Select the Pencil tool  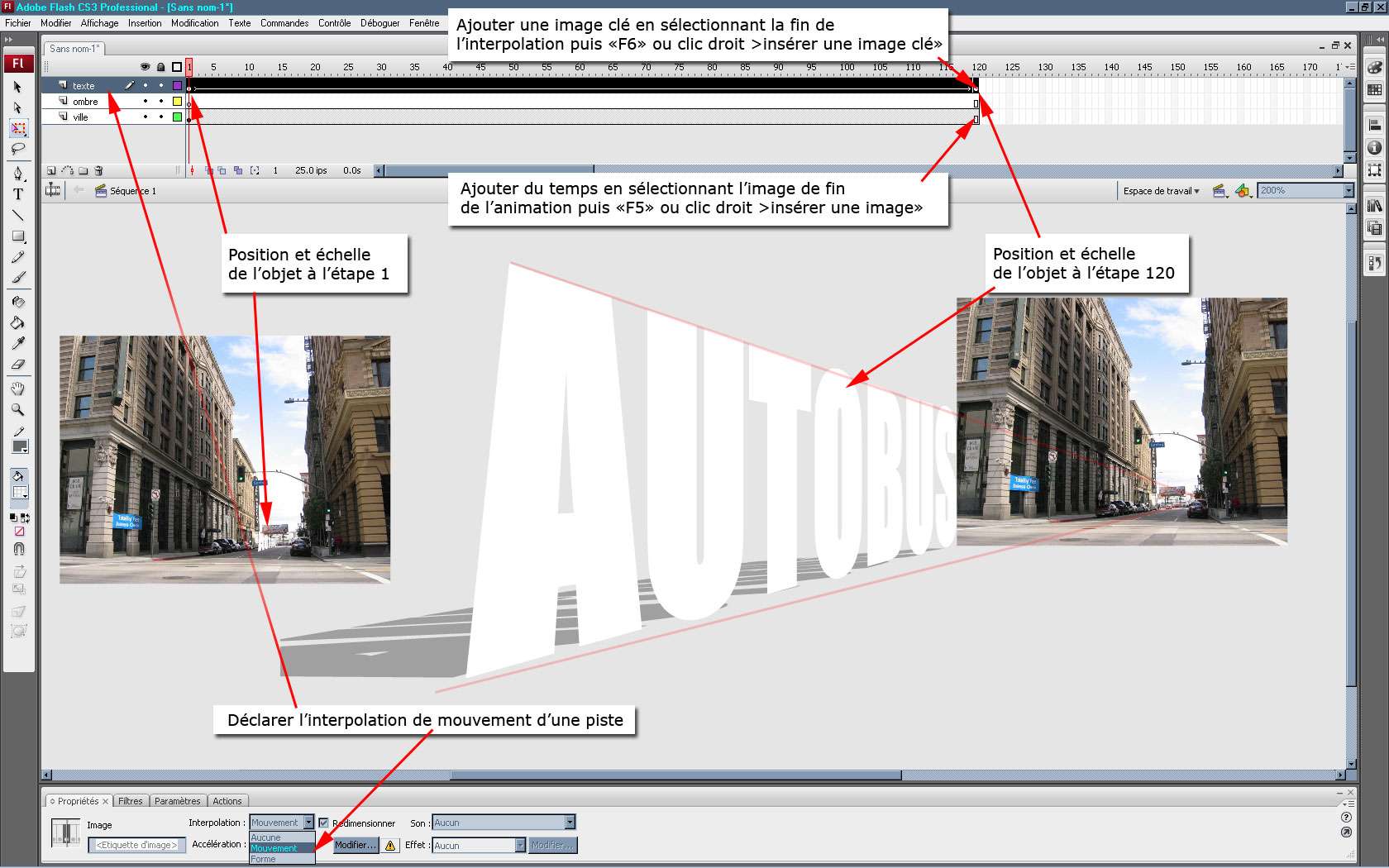[x=18, y=257]
